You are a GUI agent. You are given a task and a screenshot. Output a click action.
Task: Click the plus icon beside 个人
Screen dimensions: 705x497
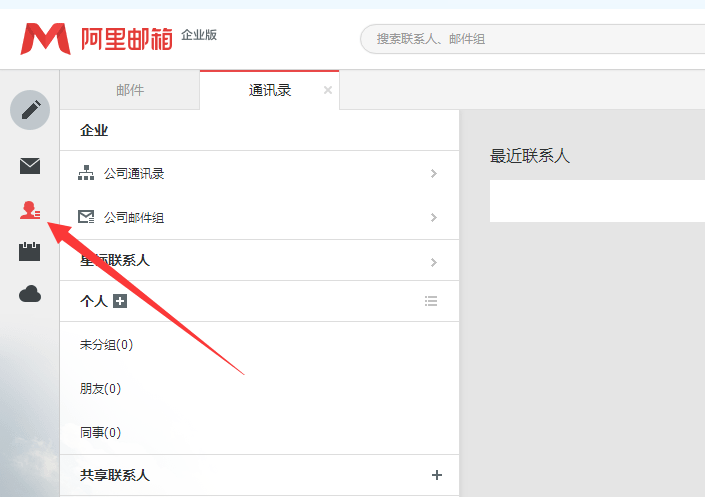(x=120, y=301)
